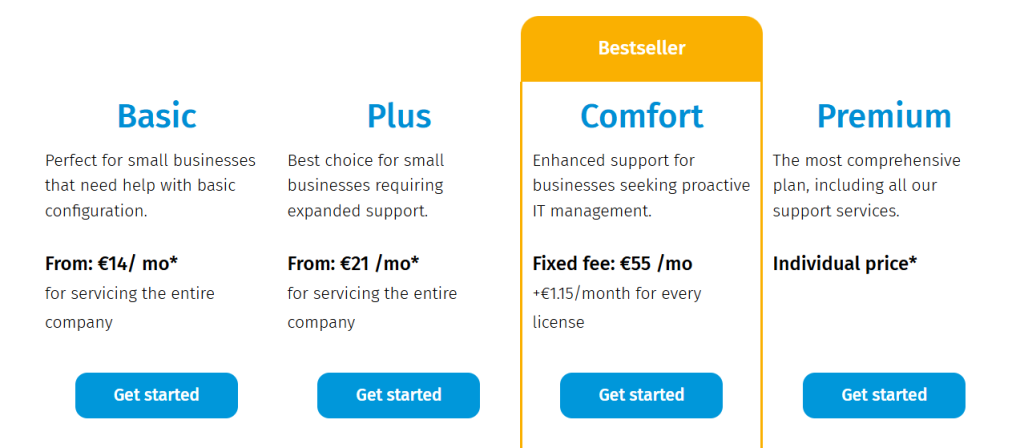Select the From: €21/mo price label

pos(353,264)
